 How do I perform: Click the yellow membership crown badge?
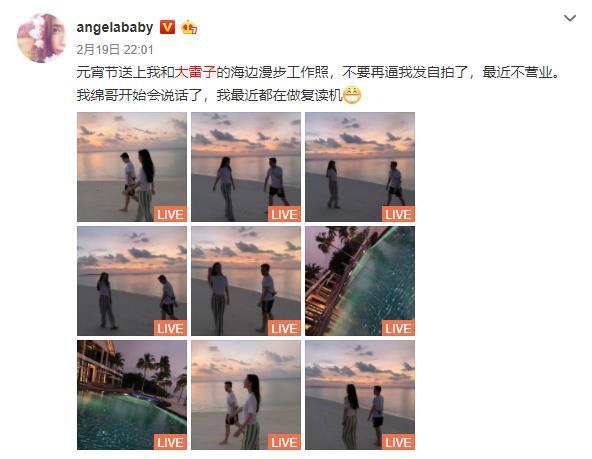pyautogui.click(x=189, y=27)
